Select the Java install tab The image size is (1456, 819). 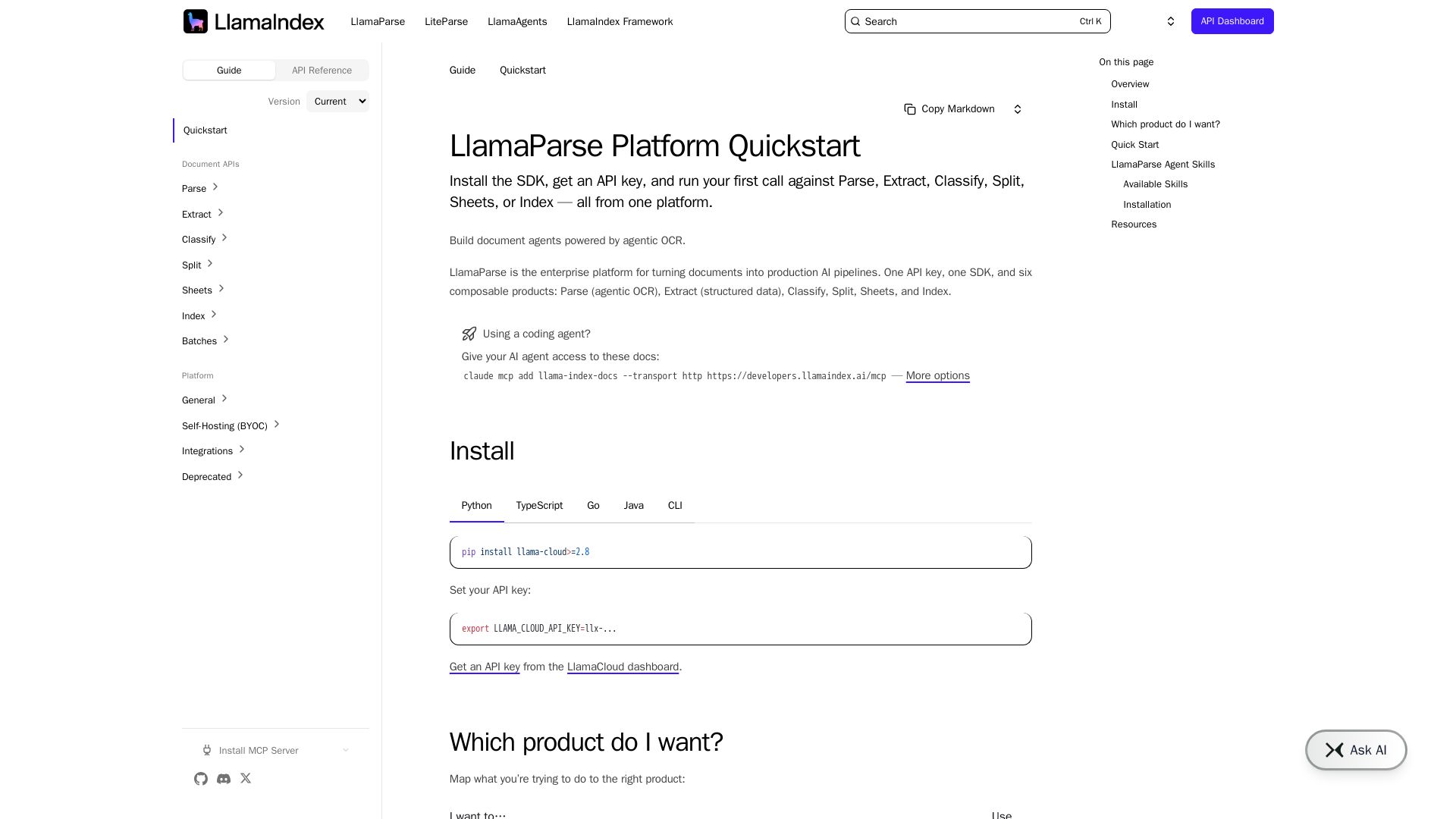click(634, 506)
